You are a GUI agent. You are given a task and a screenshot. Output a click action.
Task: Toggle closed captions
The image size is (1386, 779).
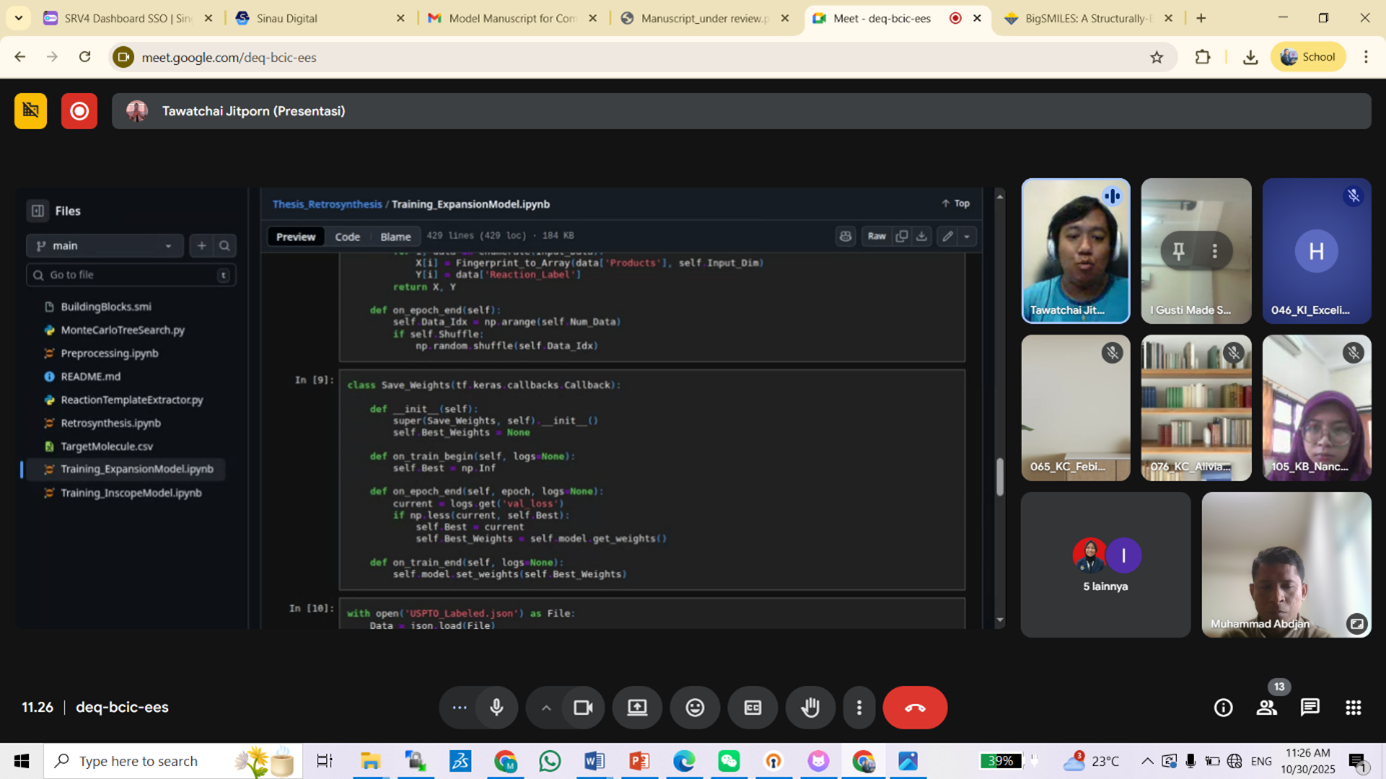click(x=753, y=708)
